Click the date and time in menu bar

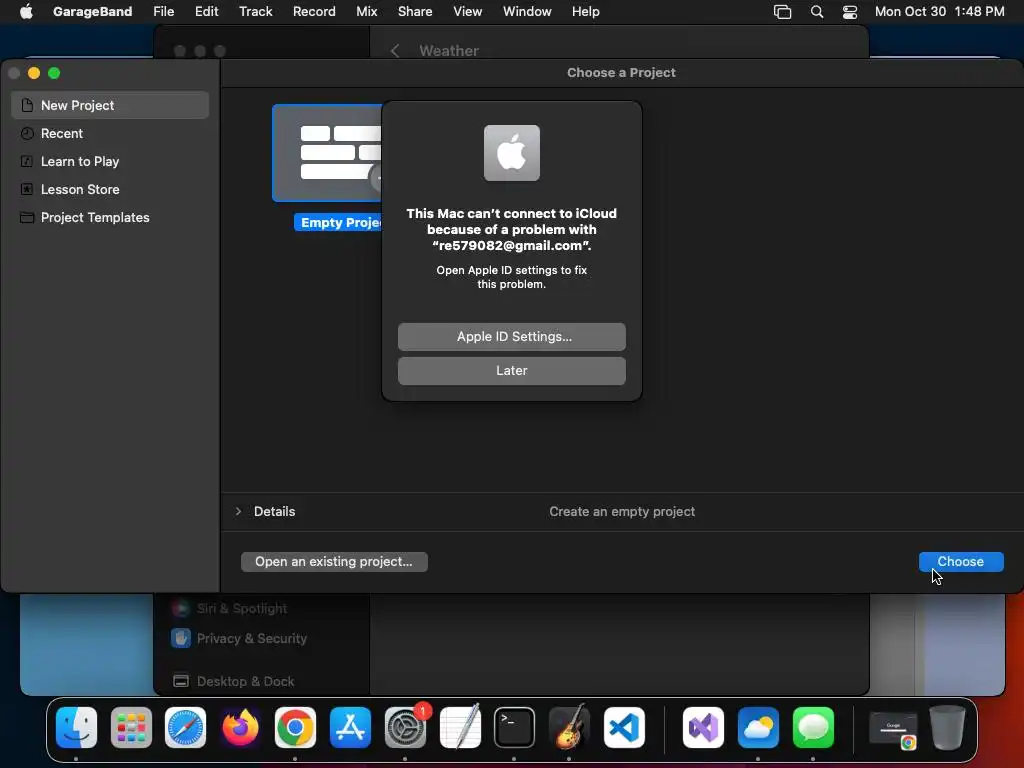[939, 11]
